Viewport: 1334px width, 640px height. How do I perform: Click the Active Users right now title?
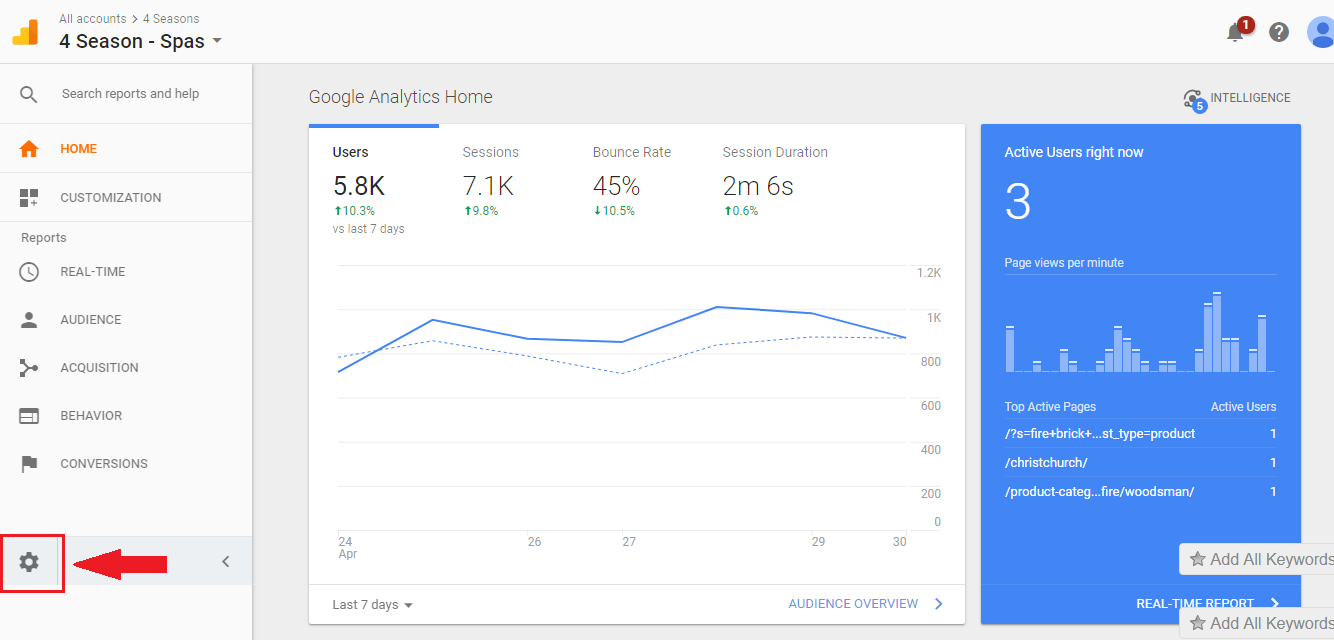(1074, 152)
